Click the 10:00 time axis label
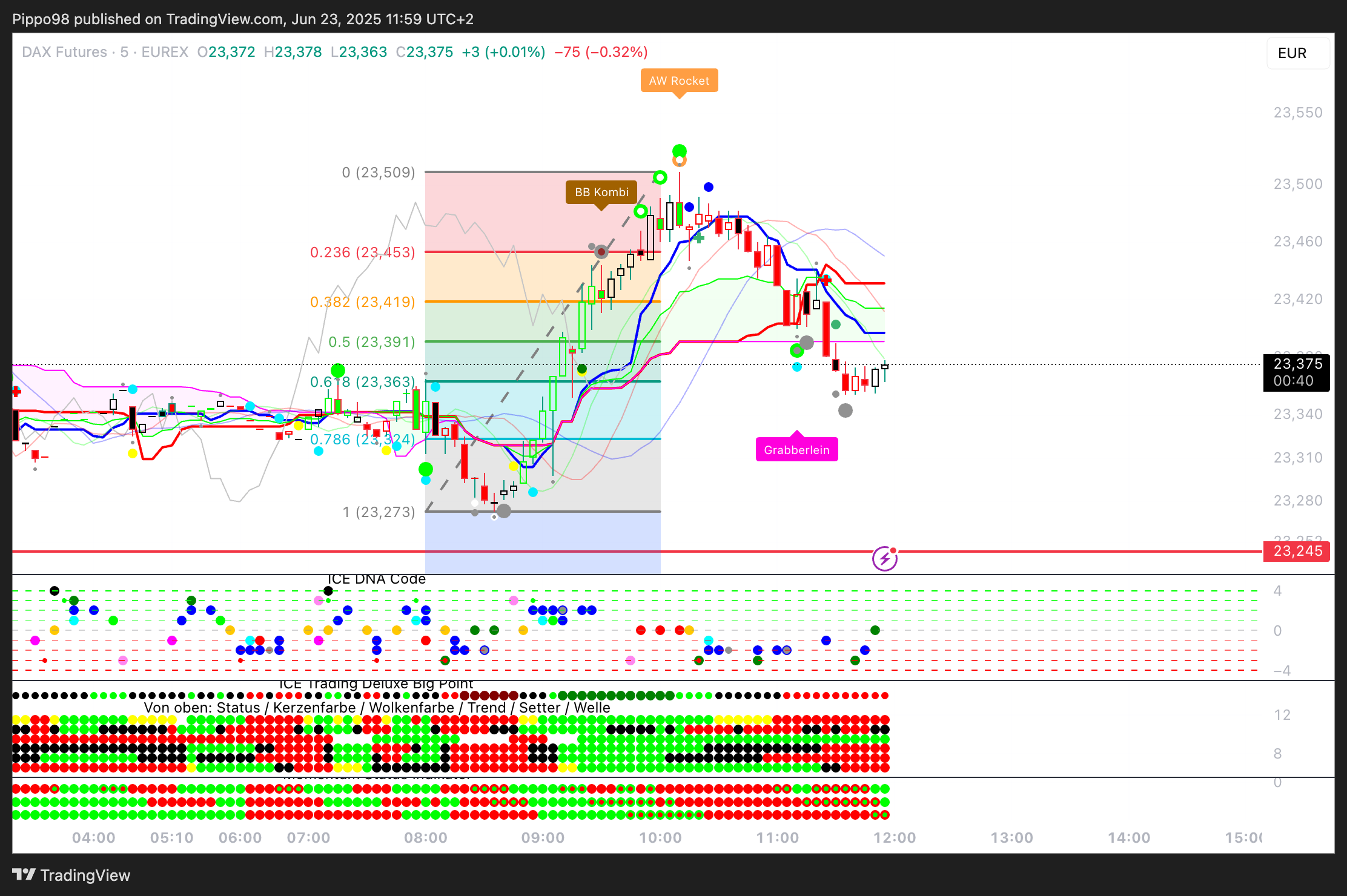 (660, 838)
